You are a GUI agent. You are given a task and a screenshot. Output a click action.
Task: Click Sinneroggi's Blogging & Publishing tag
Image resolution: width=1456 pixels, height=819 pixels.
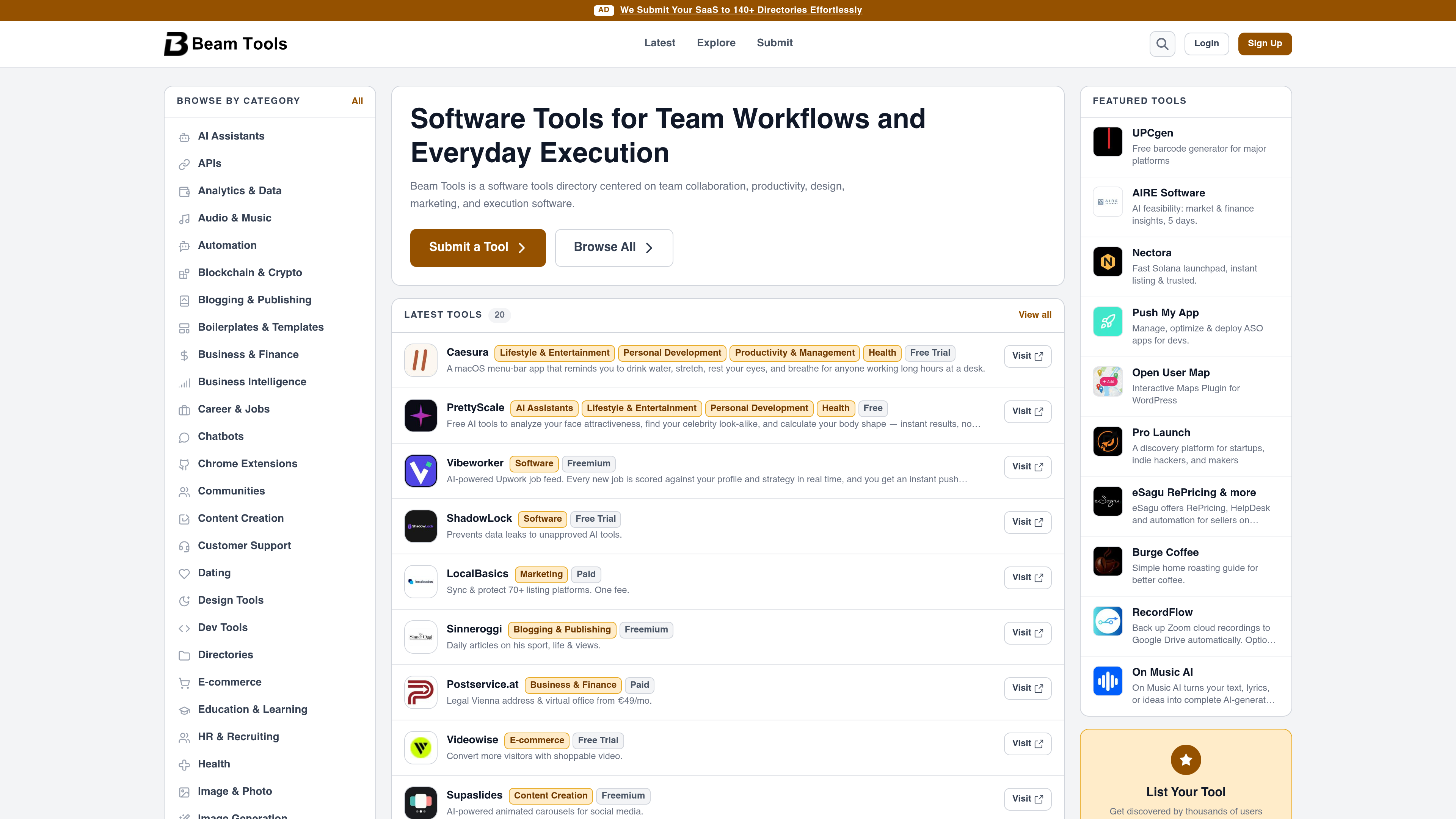click(562, 630)
